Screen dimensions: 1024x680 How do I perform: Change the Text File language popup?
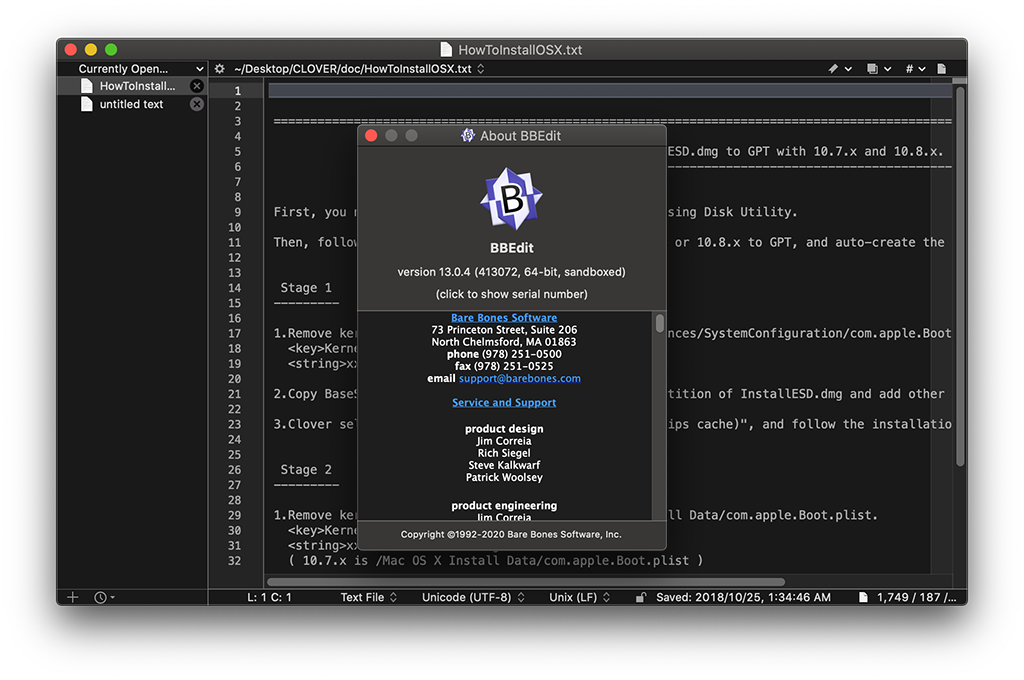[x=368, y=597]
